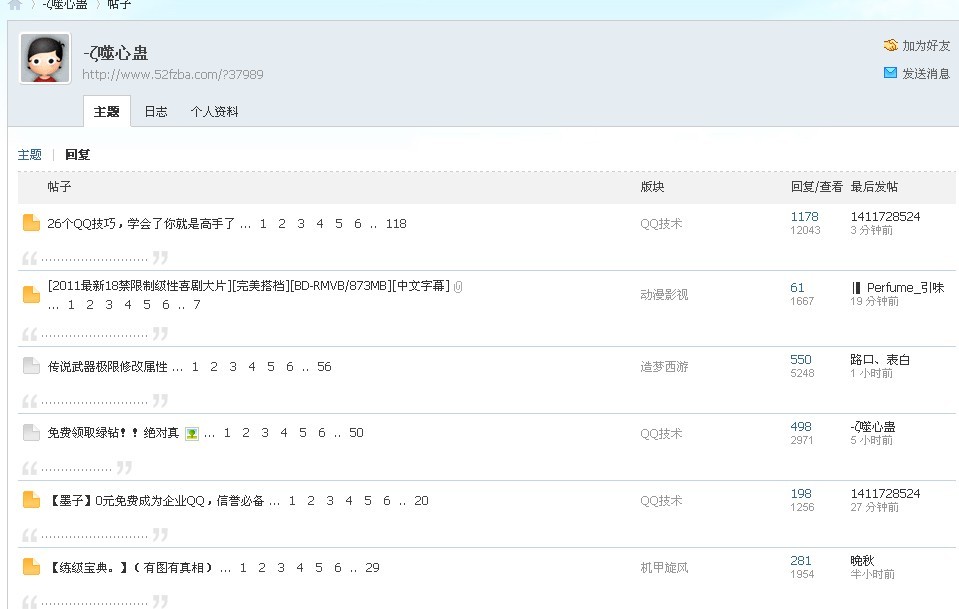Open the 机甲旋风 board link
Image resolution: width=959 pixels, height=609 pixels.
point(664,568)
